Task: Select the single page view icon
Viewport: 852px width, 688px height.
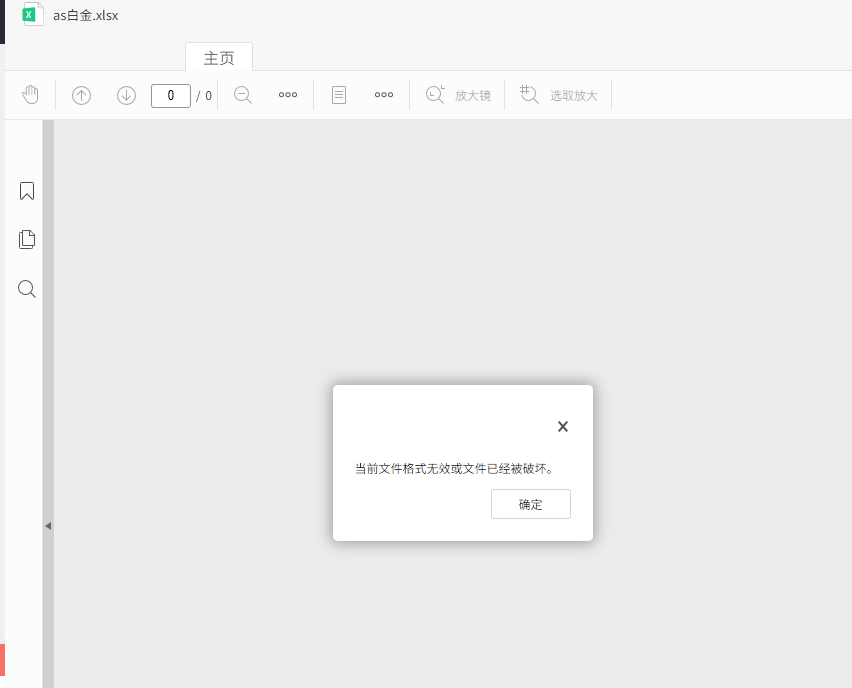Action: click(339, 95)
